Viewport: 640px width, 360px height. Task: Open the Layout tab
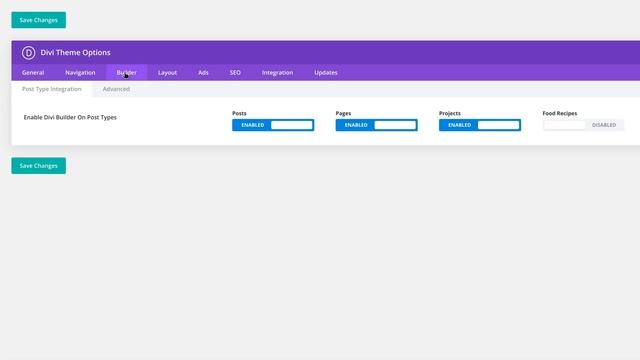(x=167, y=73)
